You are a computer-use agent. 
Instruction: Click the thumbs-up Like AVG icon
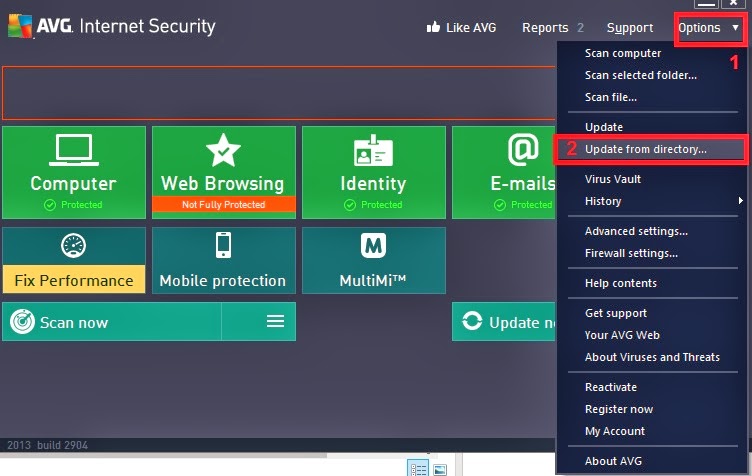pyautogui.click(x=433, y=27)
